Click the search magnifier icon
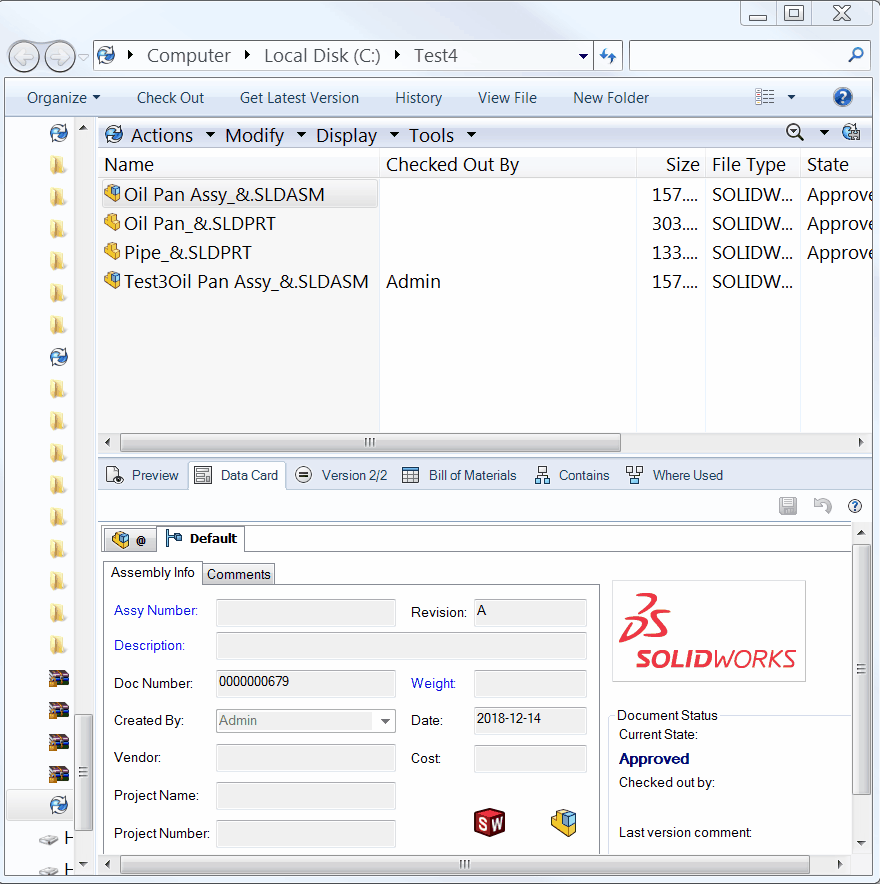This screenshot has width=880, height=884. pyautogui.click(x=855, y=56)
